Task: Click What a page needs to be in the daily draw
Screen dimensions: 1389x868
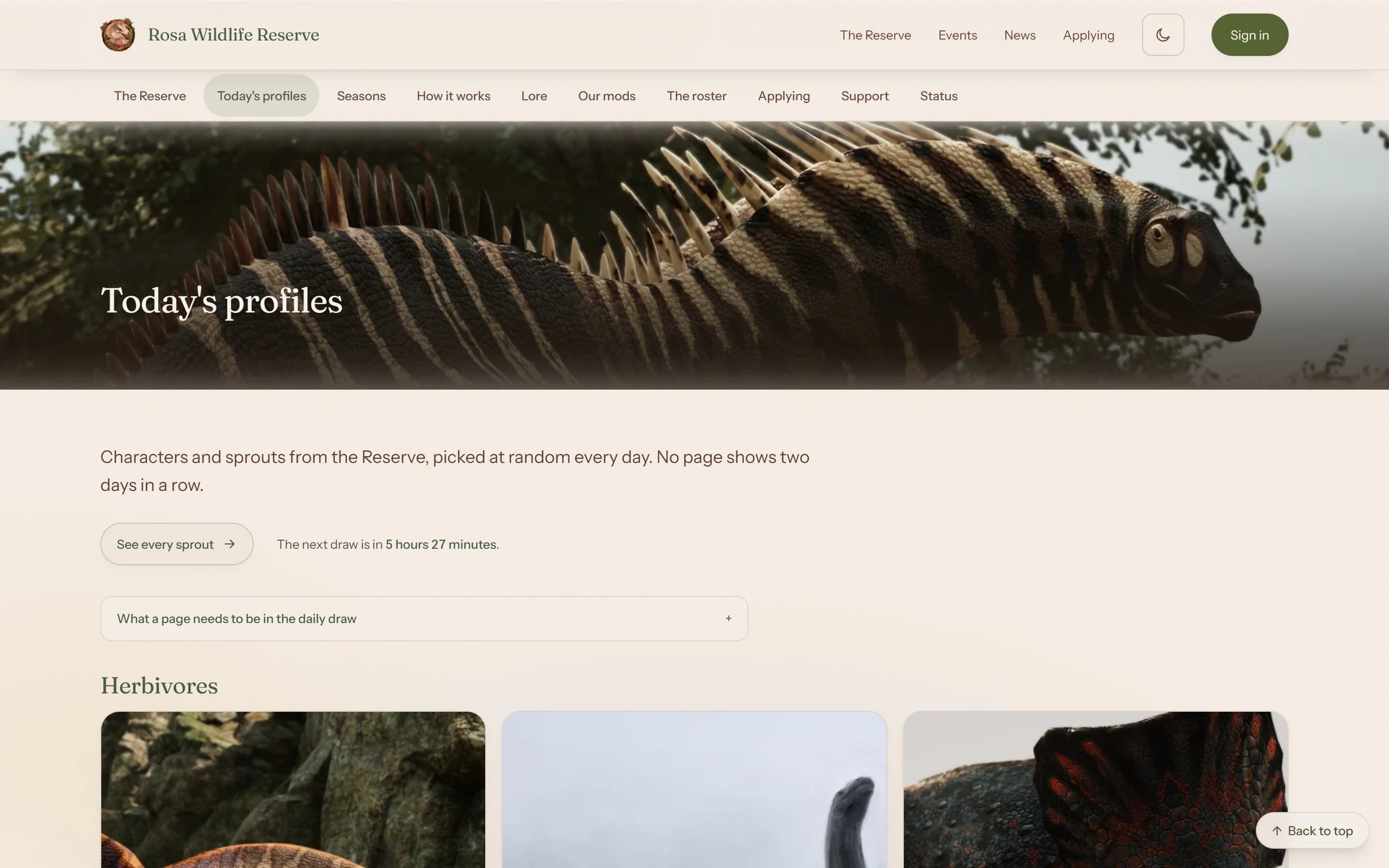Action: click(x=424, y=618)
